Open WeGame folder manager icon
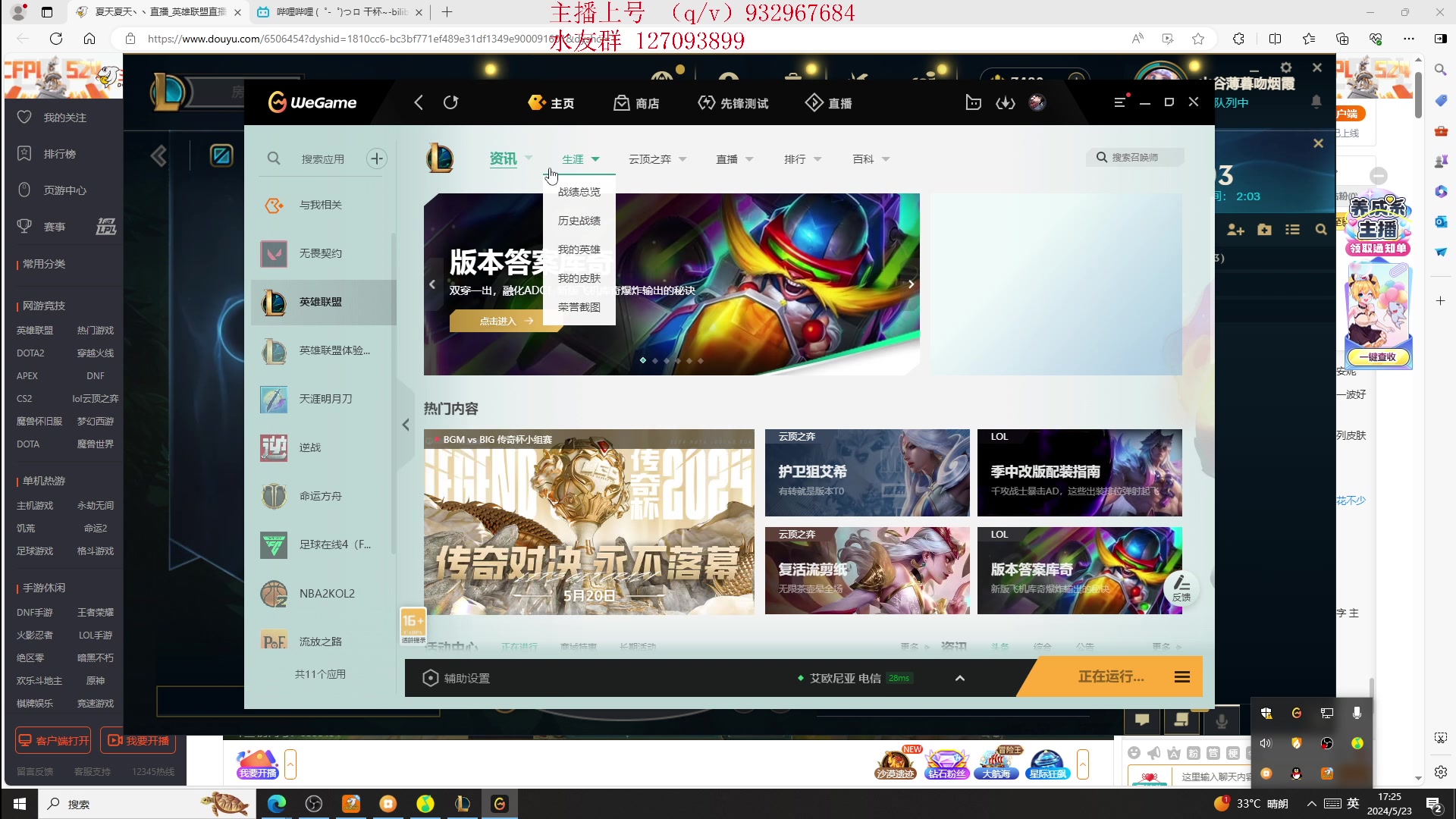Viewport: 1456px width, 819px height. [x=974, y=102]
